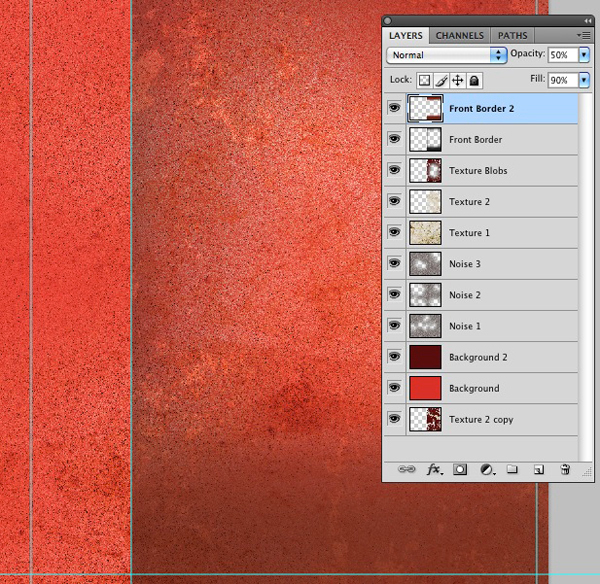
Task: Click the Fill value field
Action: [563, 80]
